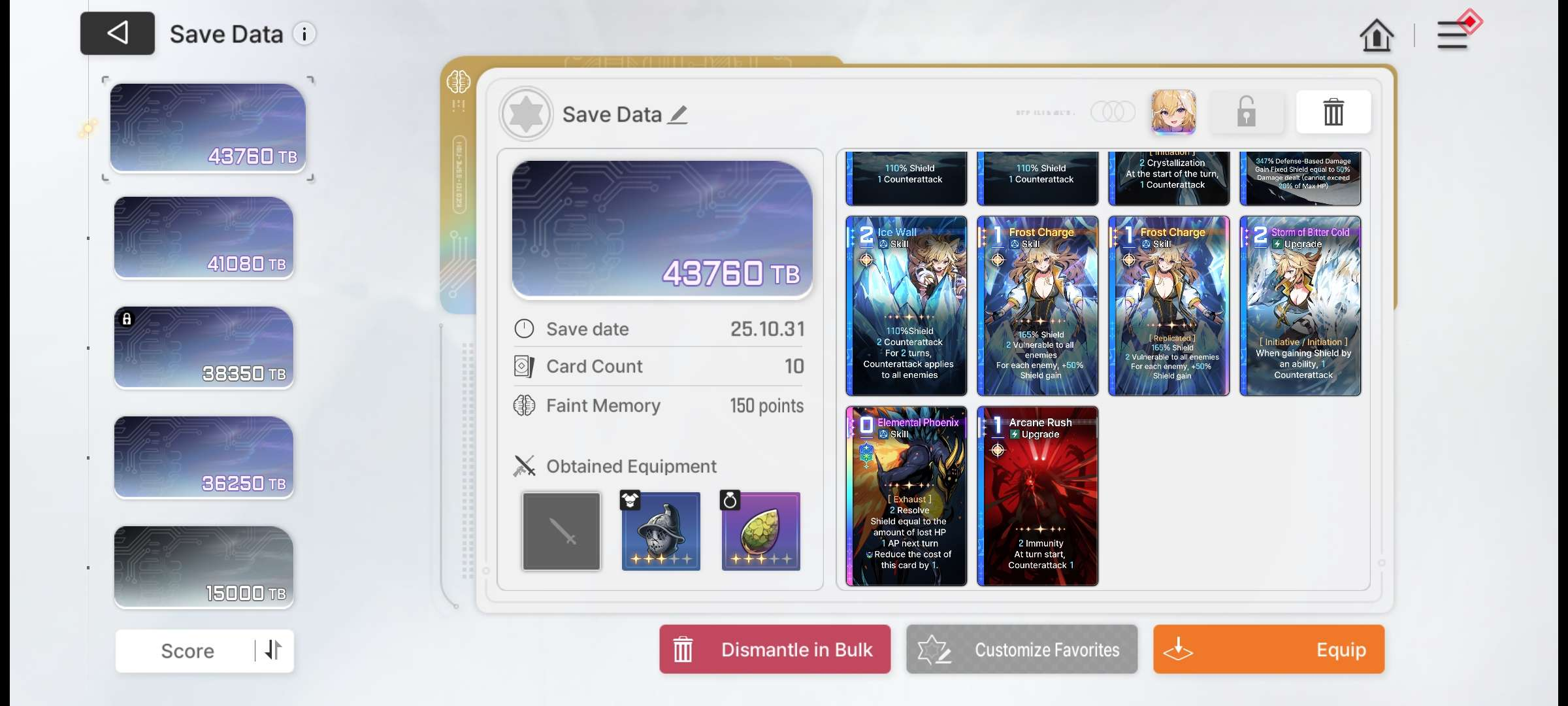Image resolution: width=1568 pixels, height=706 pixels.
Task: Delete this save with the trash icon
Action: (1333, 112)
